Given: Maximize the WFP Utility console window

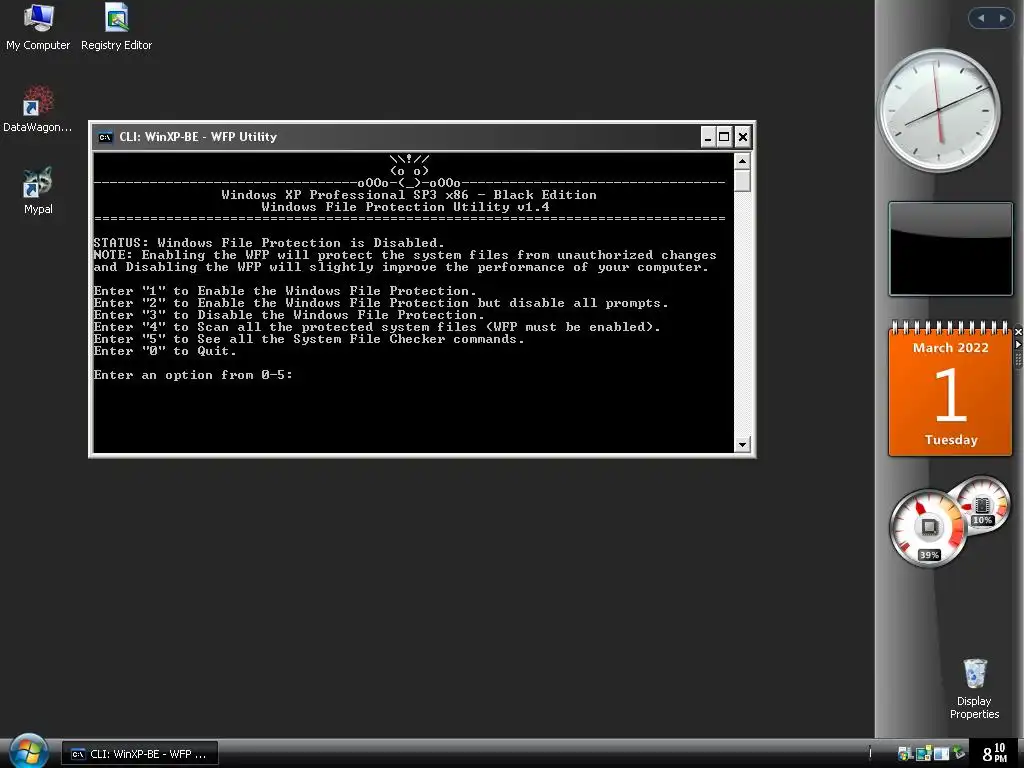Looking at the screenshot, I should (x=724, y=137).
